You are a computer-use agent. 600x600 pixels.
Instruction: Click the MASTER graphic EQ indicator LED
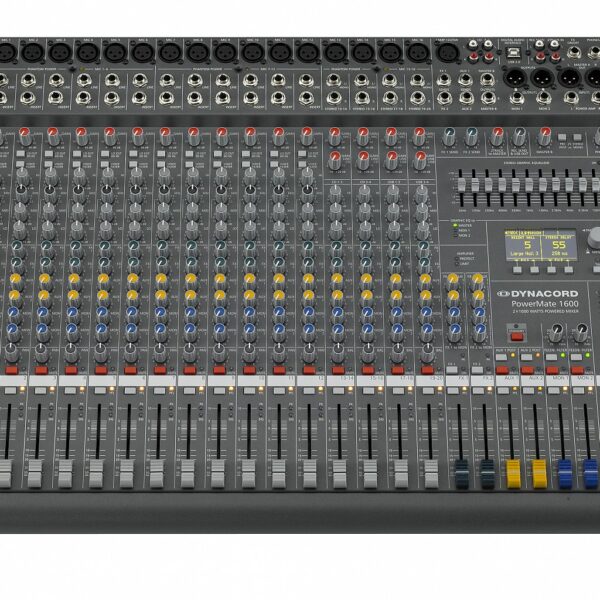tap(455, 225)
